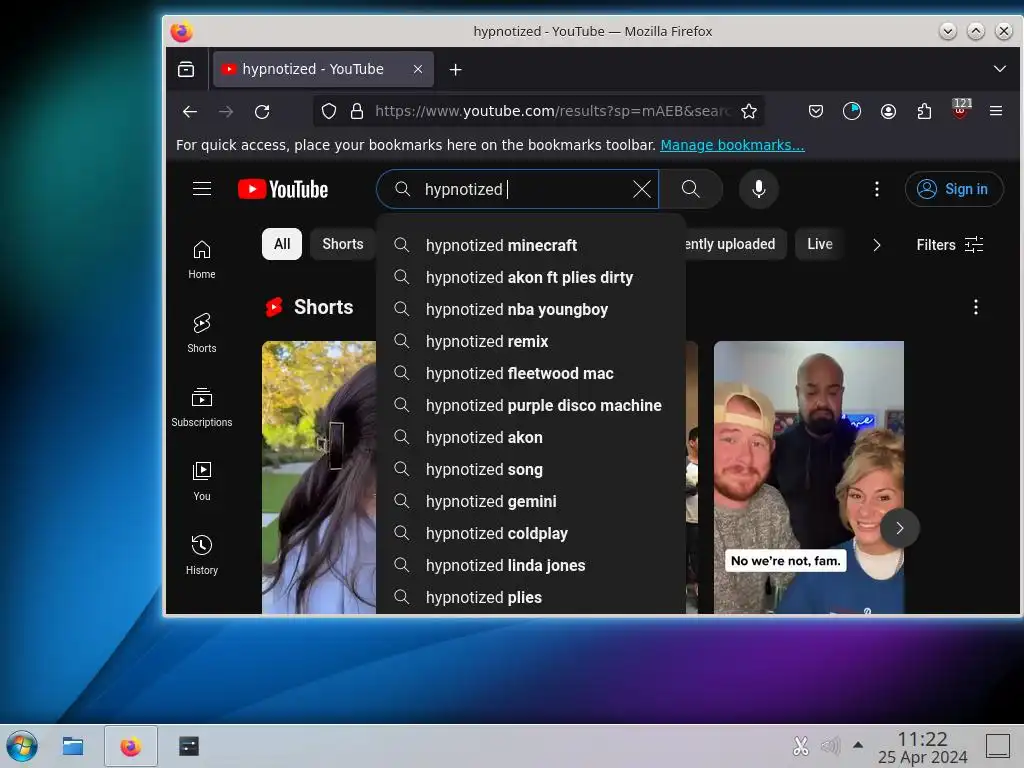Screen dimensions: 1024x768
Task: Click the search magnifier button
Action: [690, 189]
